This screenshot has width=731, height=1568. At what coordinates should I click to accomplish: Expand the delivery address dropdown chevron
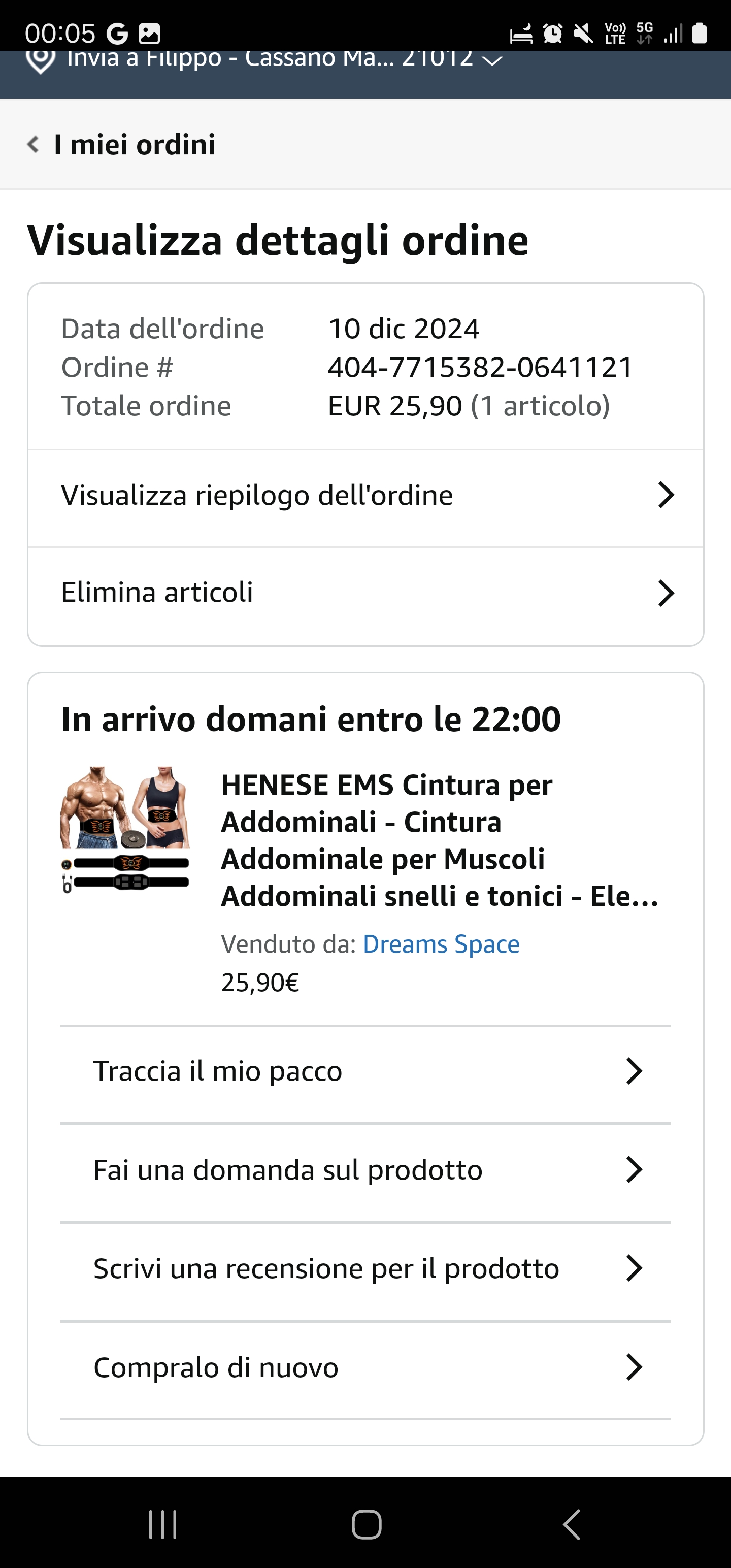[x=492, y=60]
